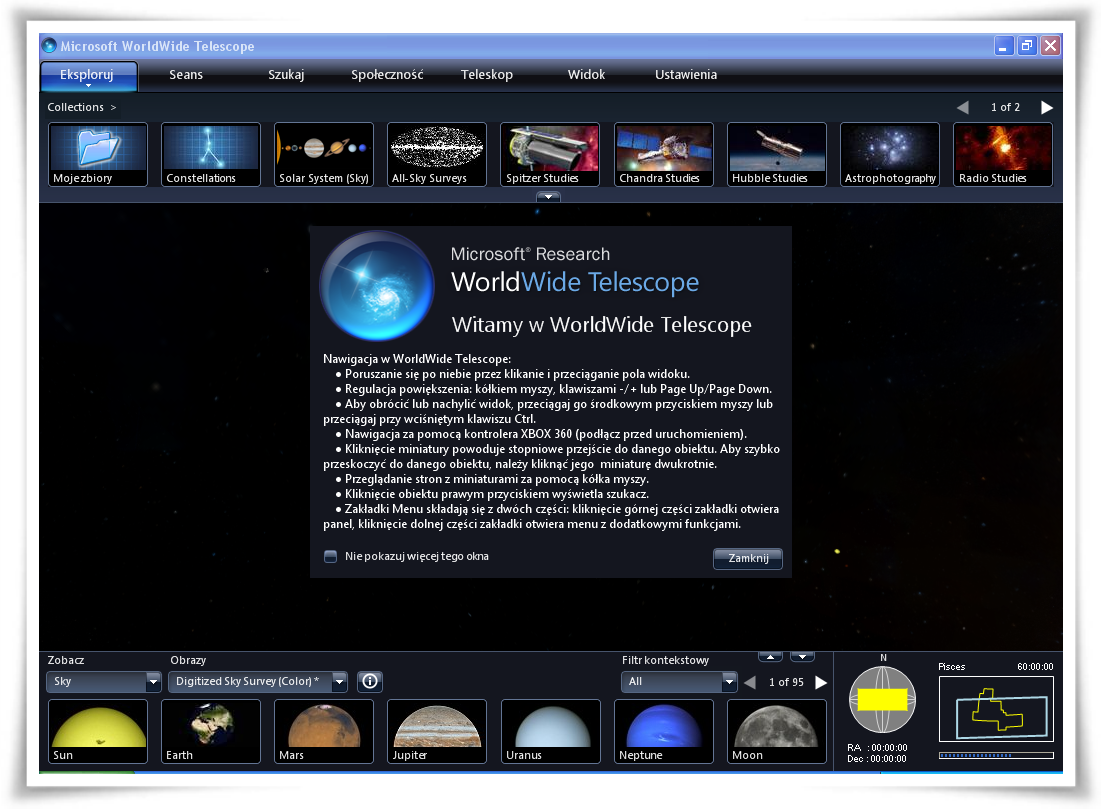Viewport: 1101px width, 809px height.
Task: Select the Spitzer Studies collection
Action: coord(550,154)
